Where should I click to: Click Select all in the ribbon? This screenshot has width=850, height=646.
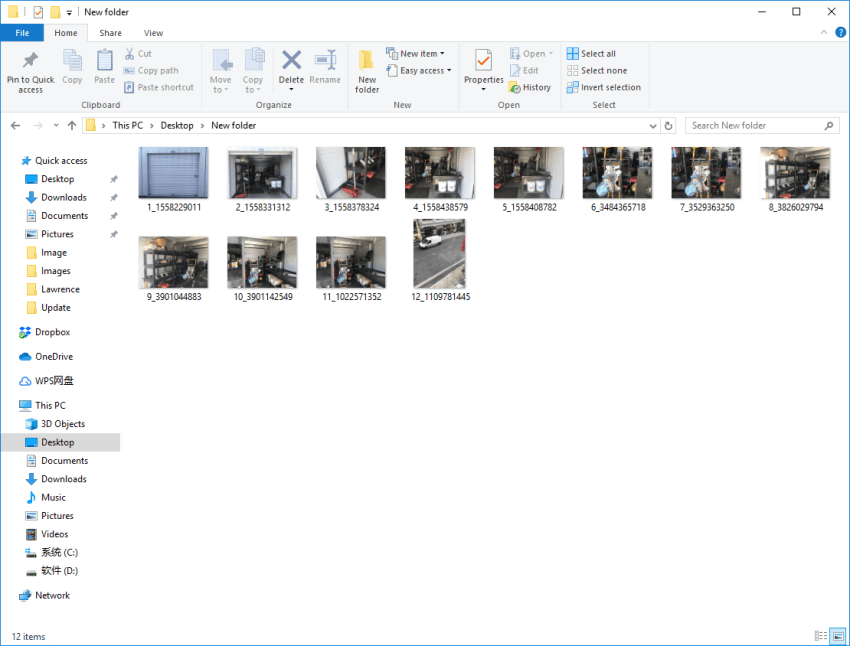click(596, 53)
